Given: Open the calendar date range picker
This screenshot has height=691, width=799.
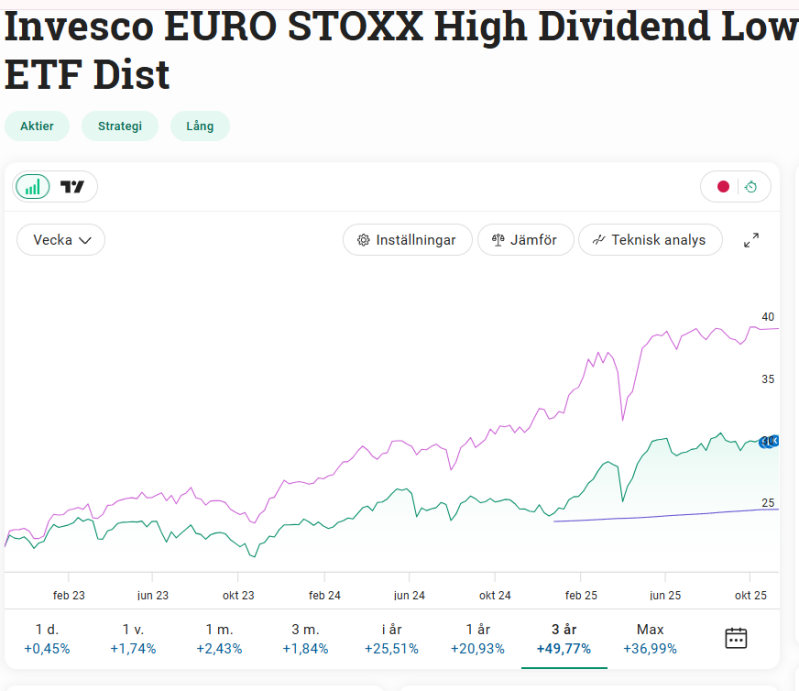Looking at the screenshot, I should tap(736, 638).
